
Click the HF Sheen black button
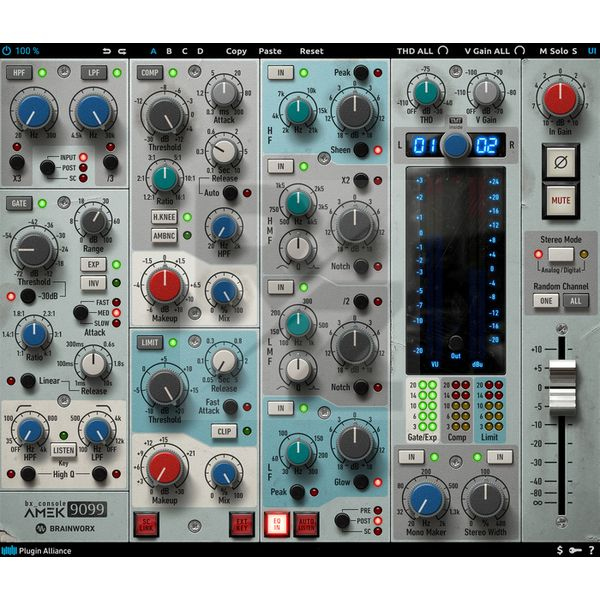tap(361, 150)
